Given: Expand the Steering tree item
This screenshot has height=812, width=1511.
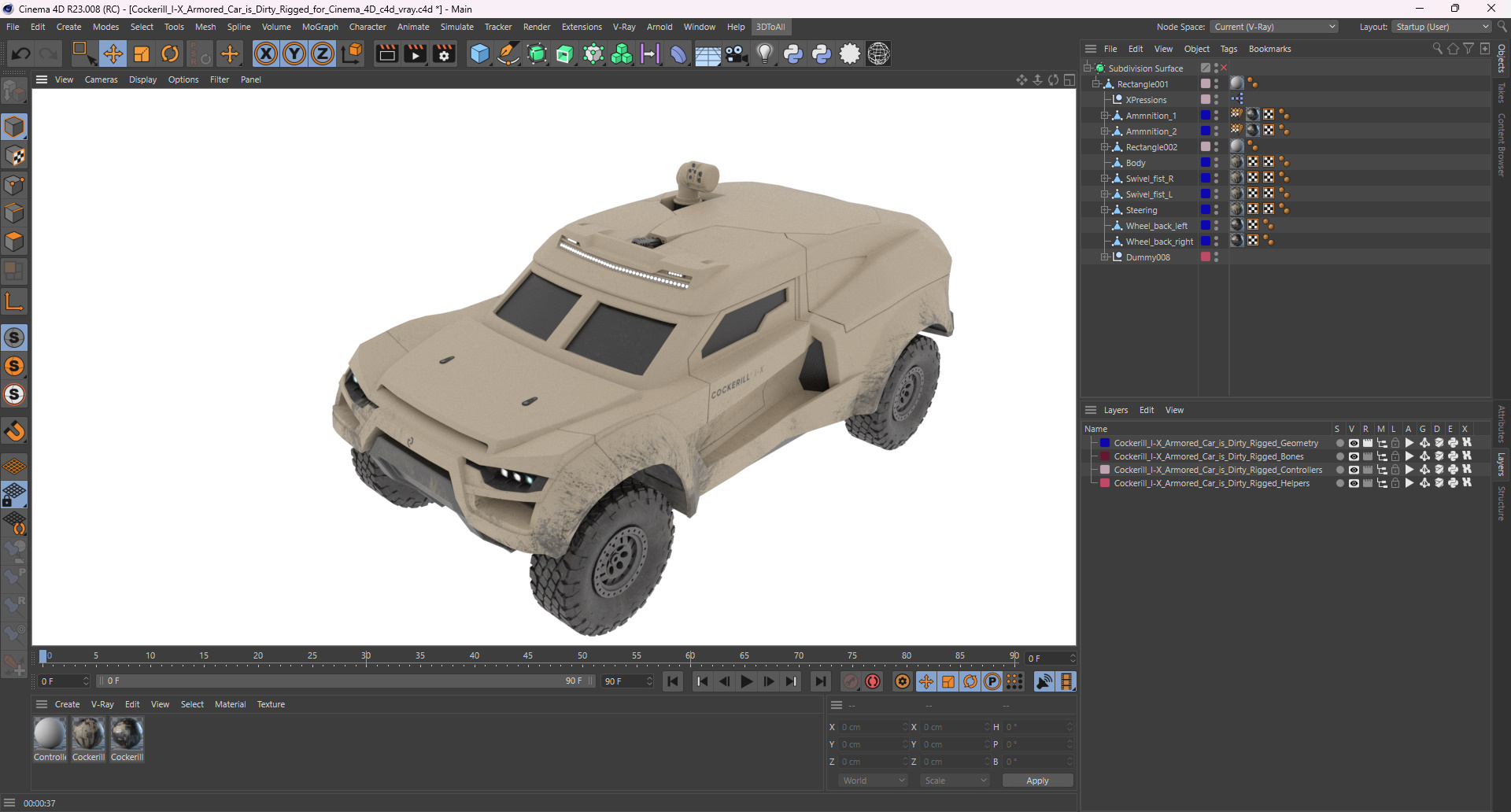Looking at the screenshot, I should (x=1105, y=210).
